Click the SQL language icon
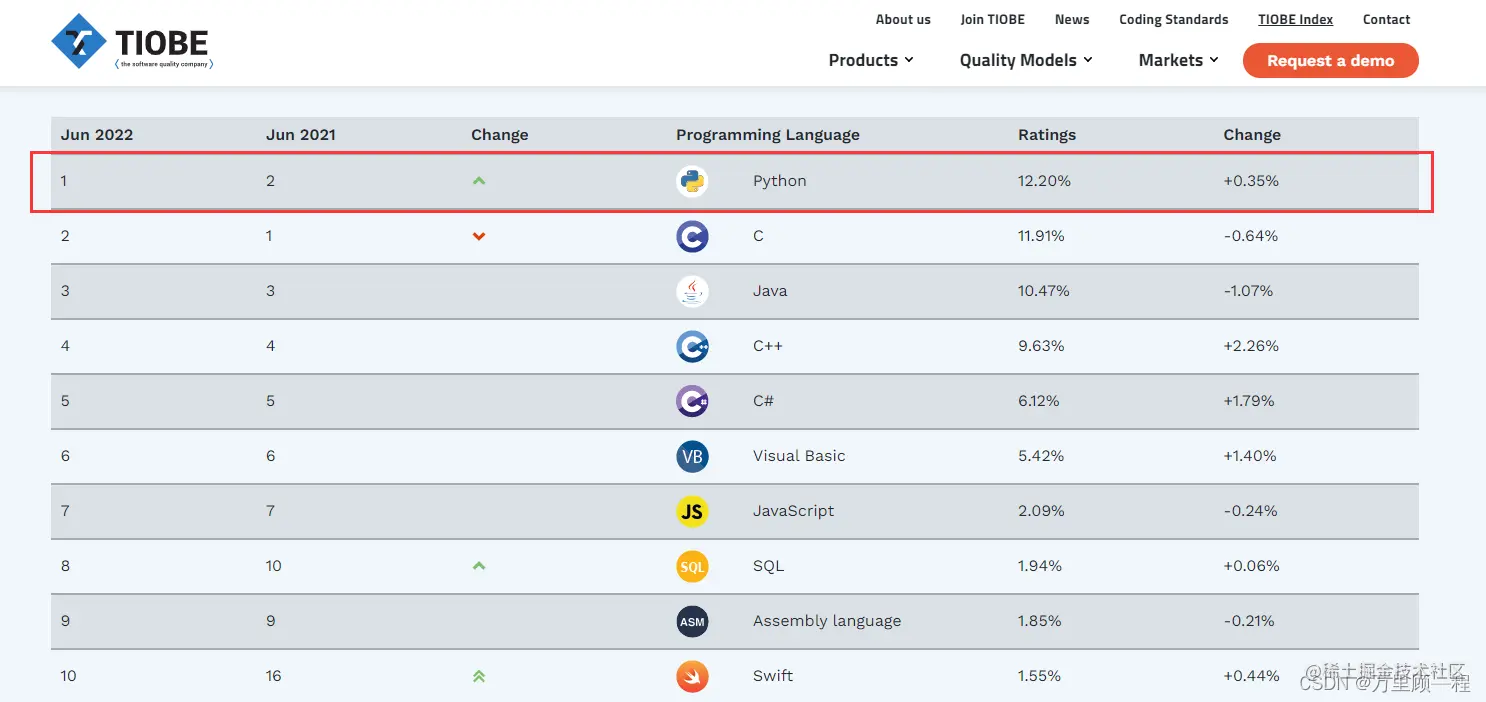Screen dimensions: 1486x702 tap(692, 566)
